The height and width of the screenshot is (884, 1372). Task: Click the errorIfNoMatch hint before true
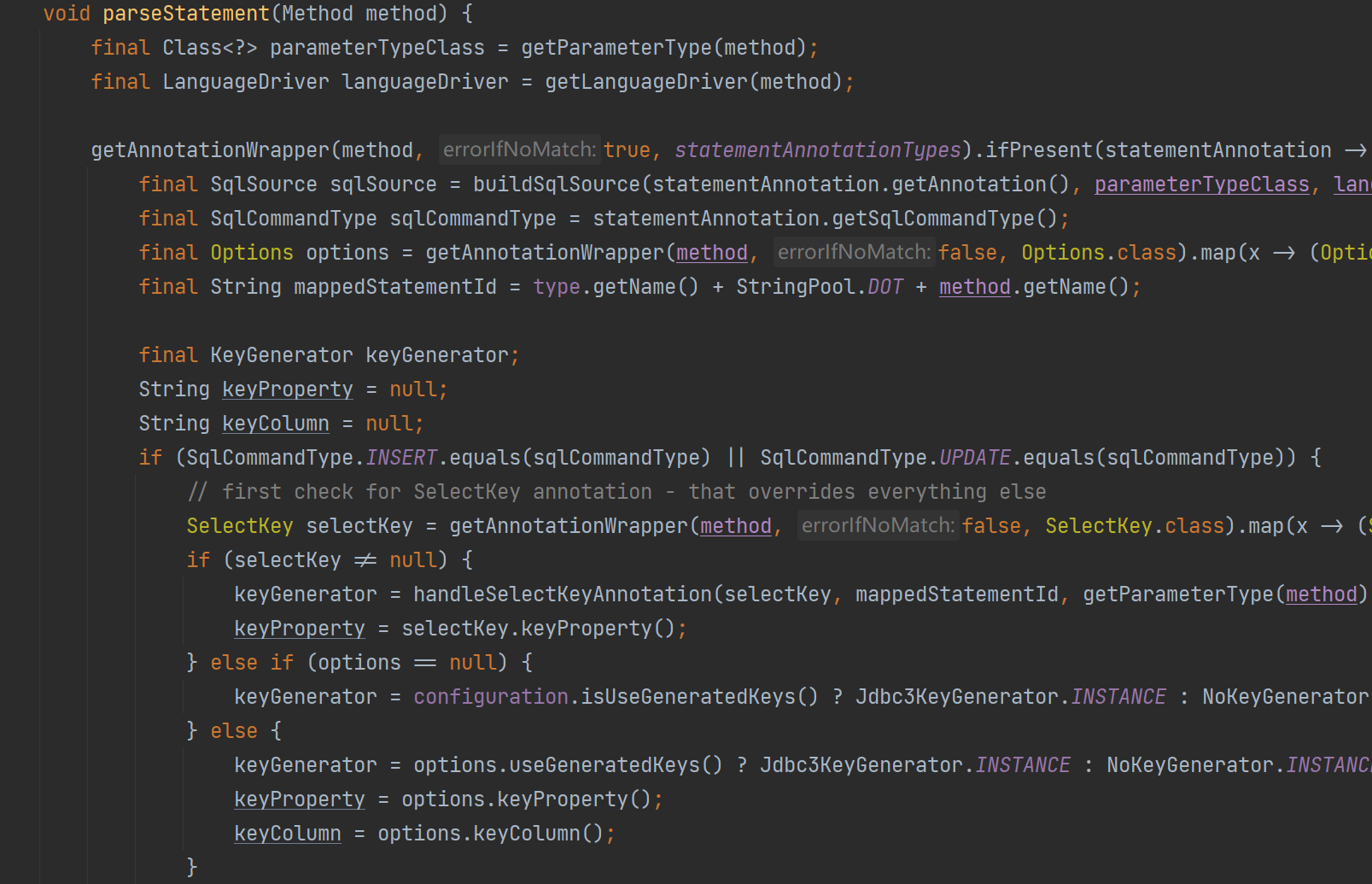pyautogui.click(x=519, y=150)
